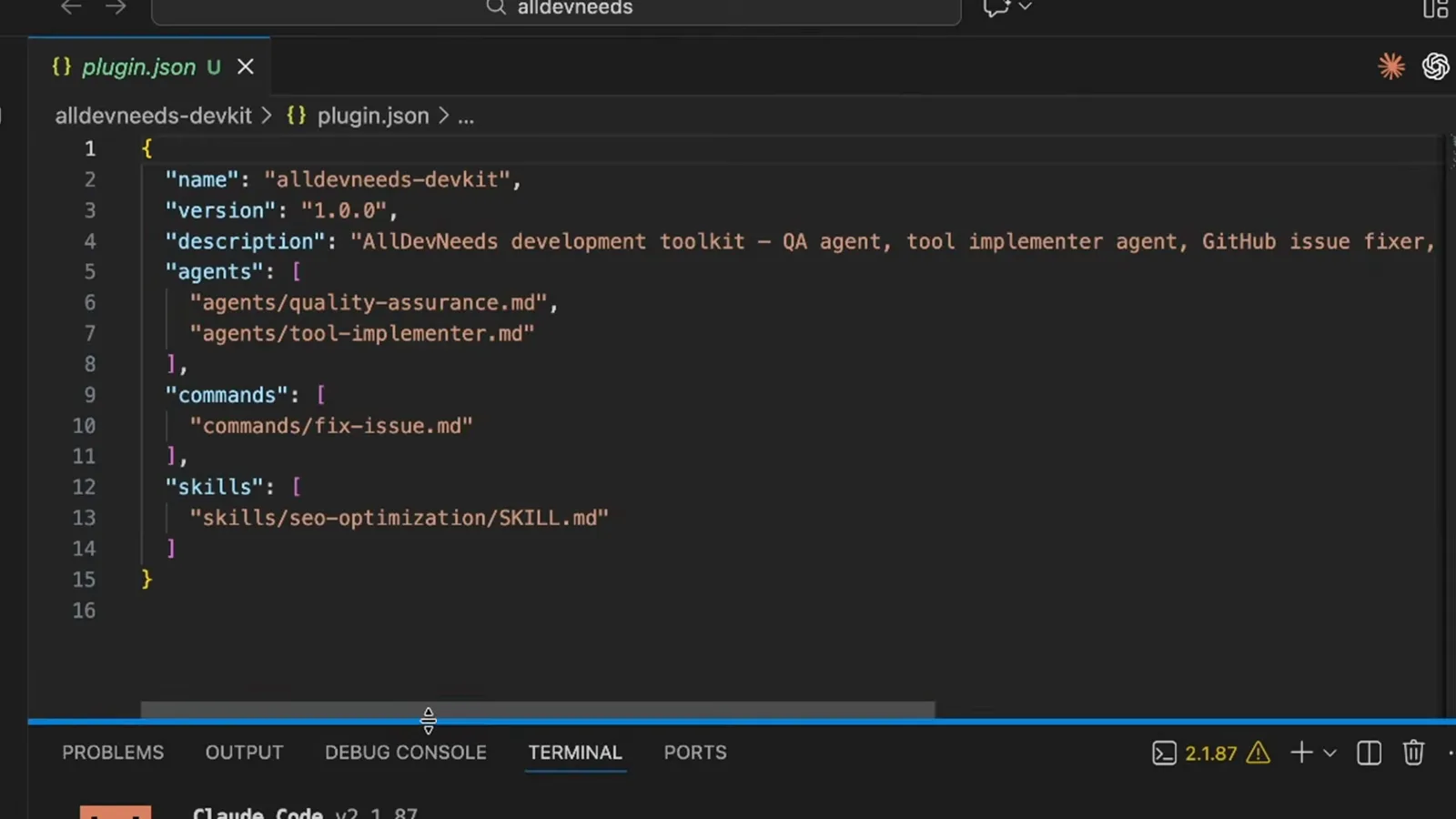
Task: Click the horizontal editor scrollbar
Action: click(x=538, y=709)
